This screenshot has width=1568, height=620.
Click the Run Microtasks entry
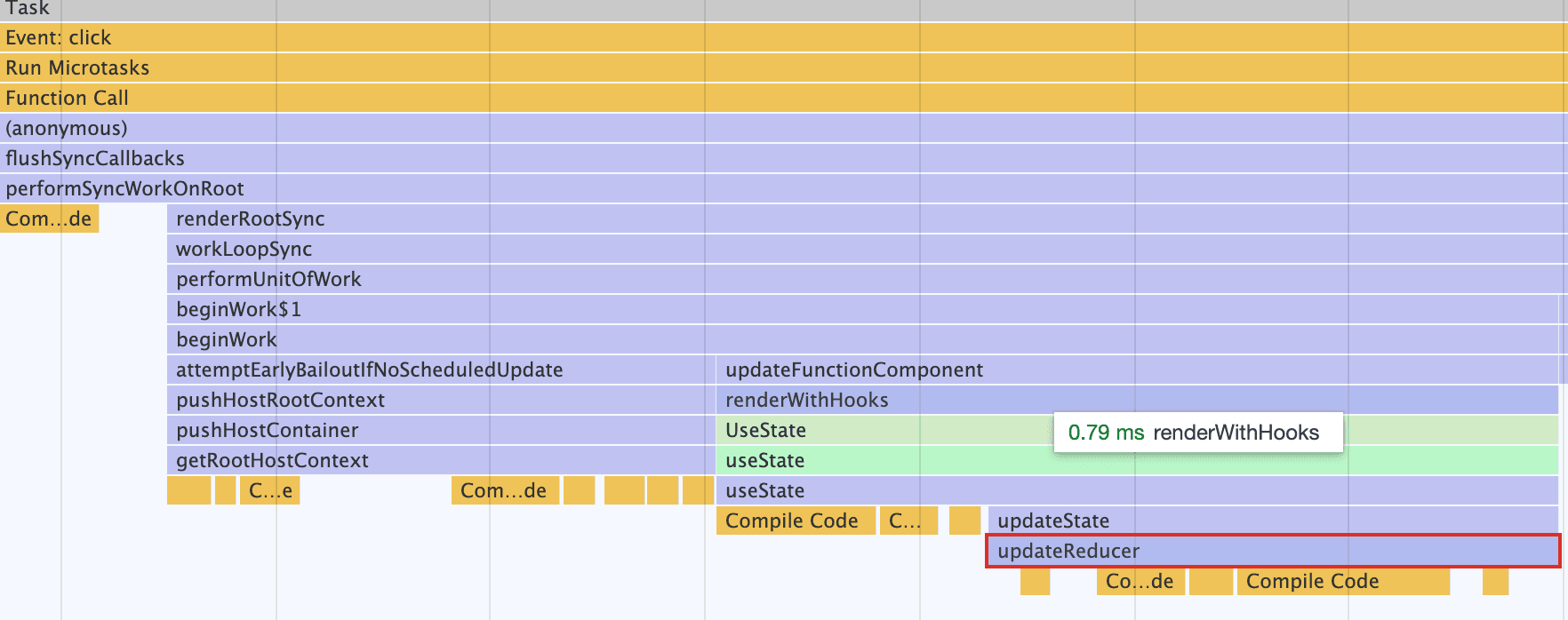(782, 68)
